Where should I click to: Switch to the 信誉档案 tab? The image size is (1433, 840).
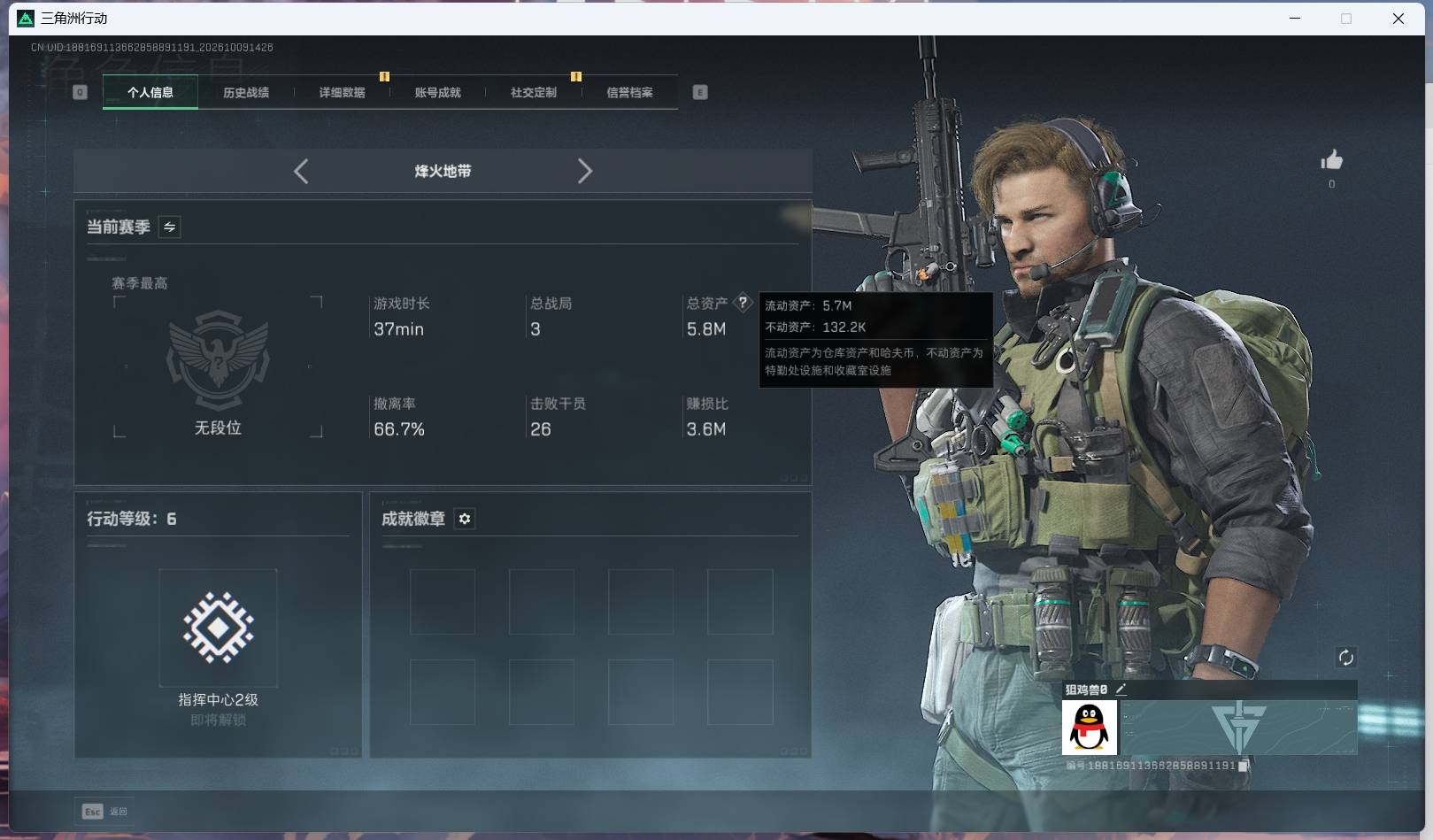pyautogui.click(x=629, y=92)
